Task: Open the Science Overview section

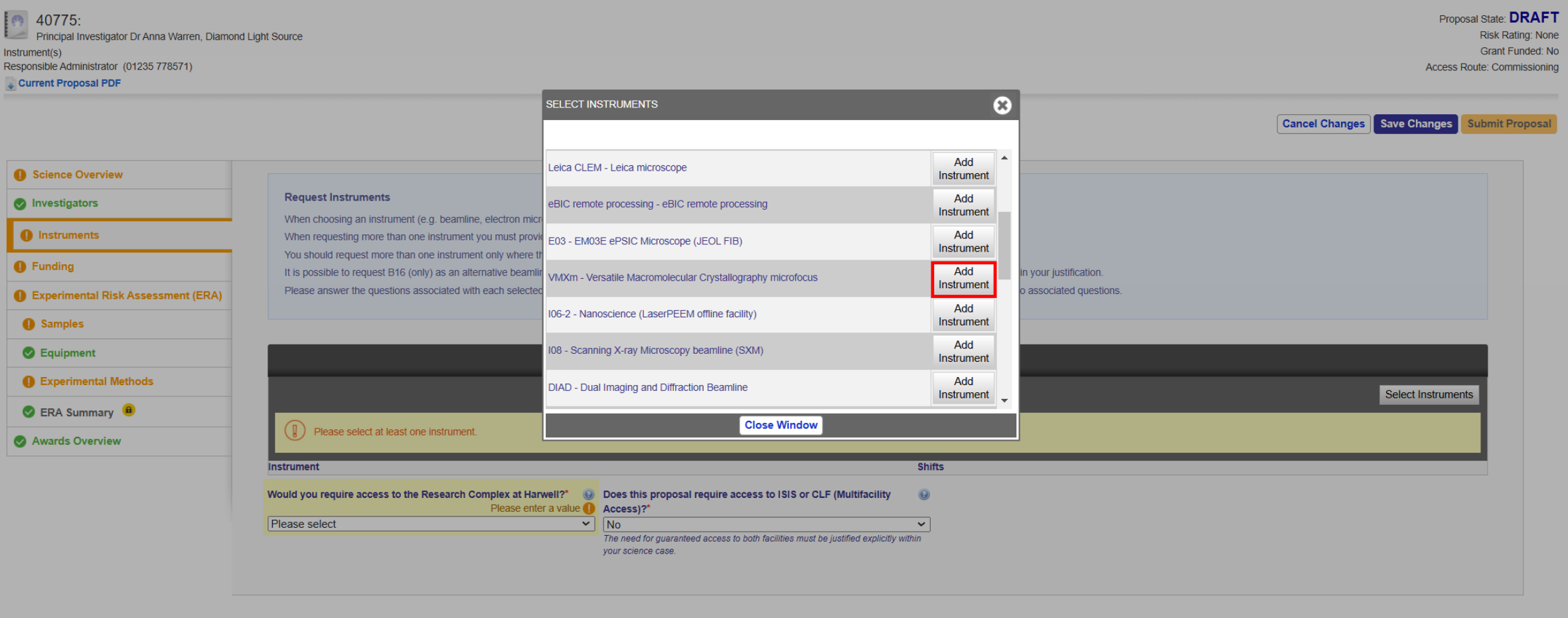Action: [x=77, y=175]
